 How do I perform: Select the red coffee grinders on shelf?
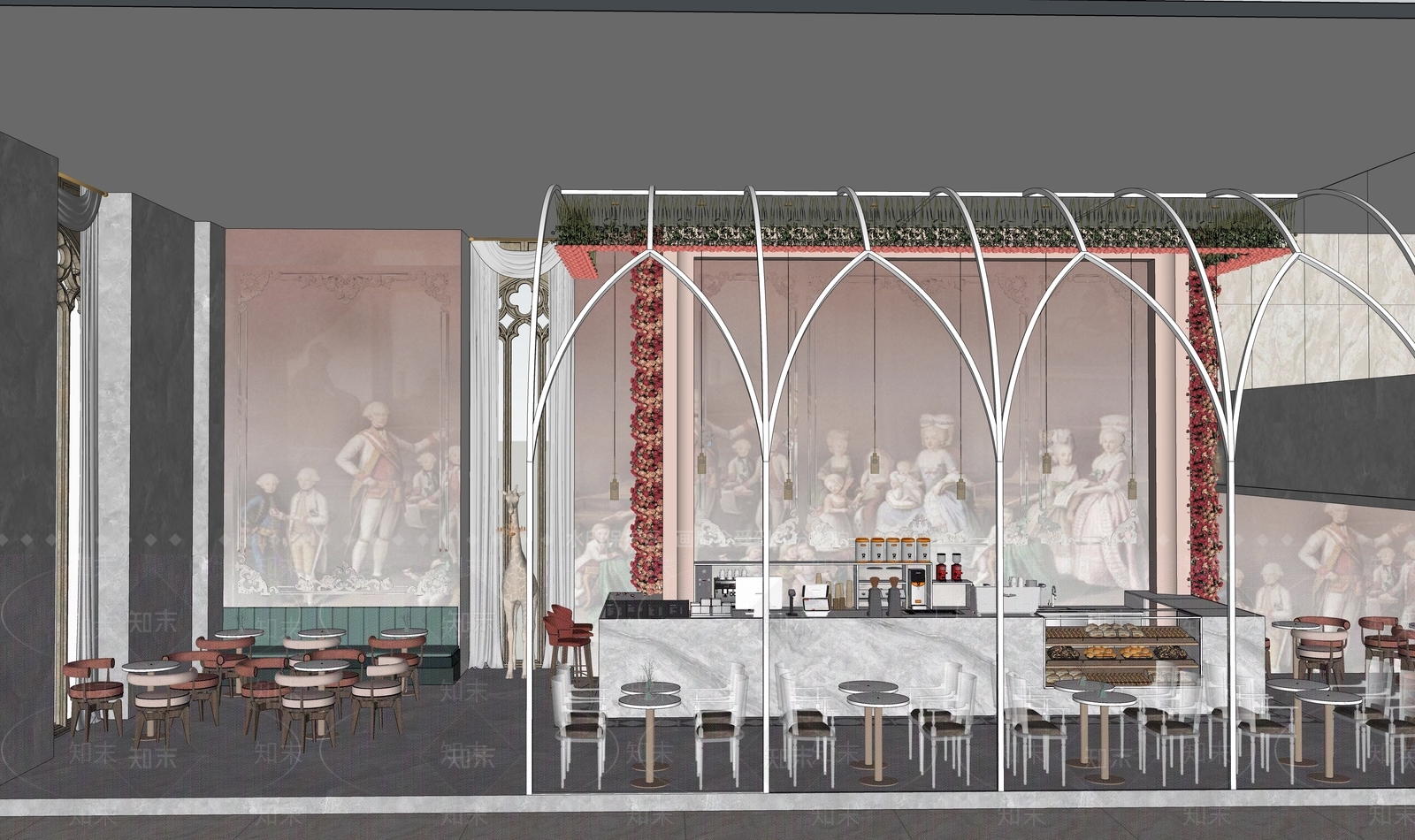948,566
